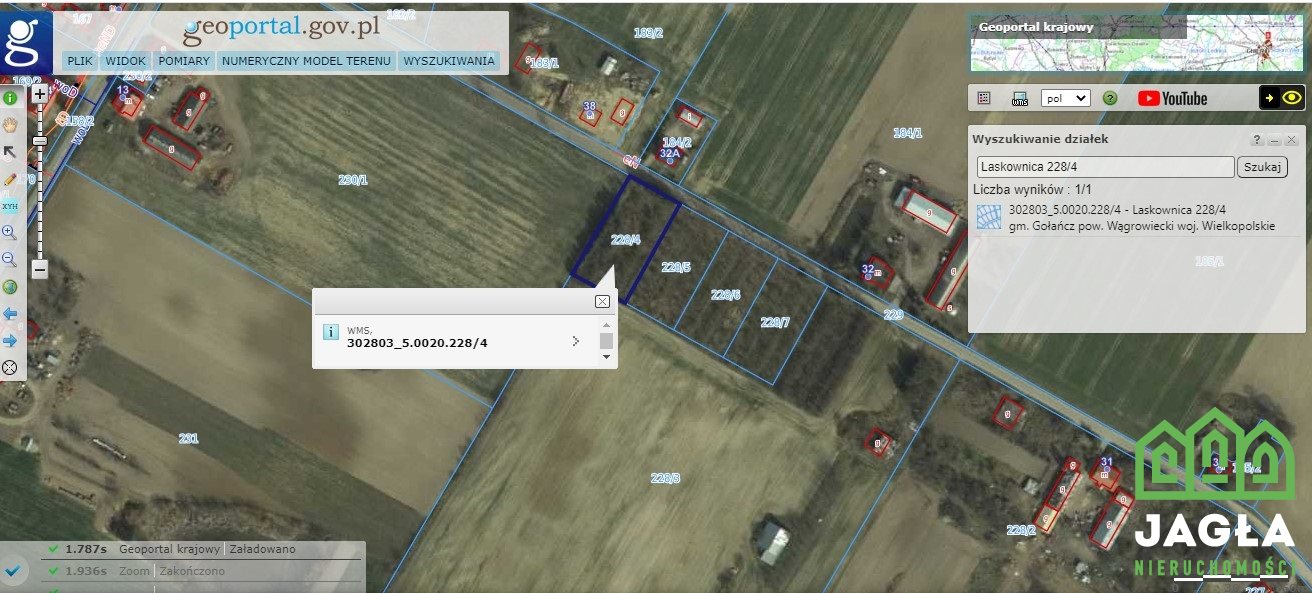Open the pol language dropdown
The width and height of the screenshot is (1312, 593).
click(1065, 98)
